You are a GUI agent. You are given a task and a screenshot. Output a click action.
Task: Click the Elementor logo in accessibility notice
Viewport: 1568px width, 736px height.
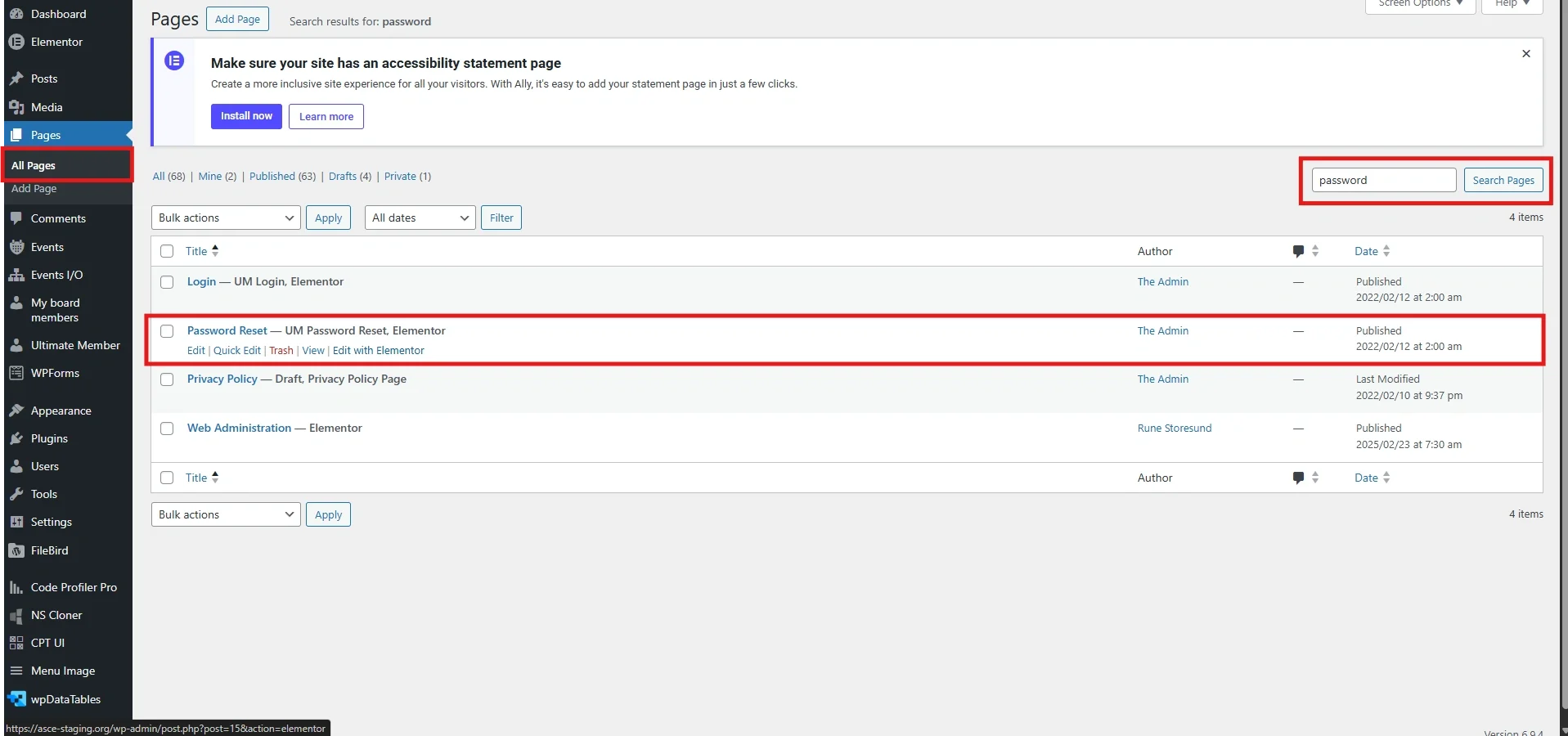174,61
